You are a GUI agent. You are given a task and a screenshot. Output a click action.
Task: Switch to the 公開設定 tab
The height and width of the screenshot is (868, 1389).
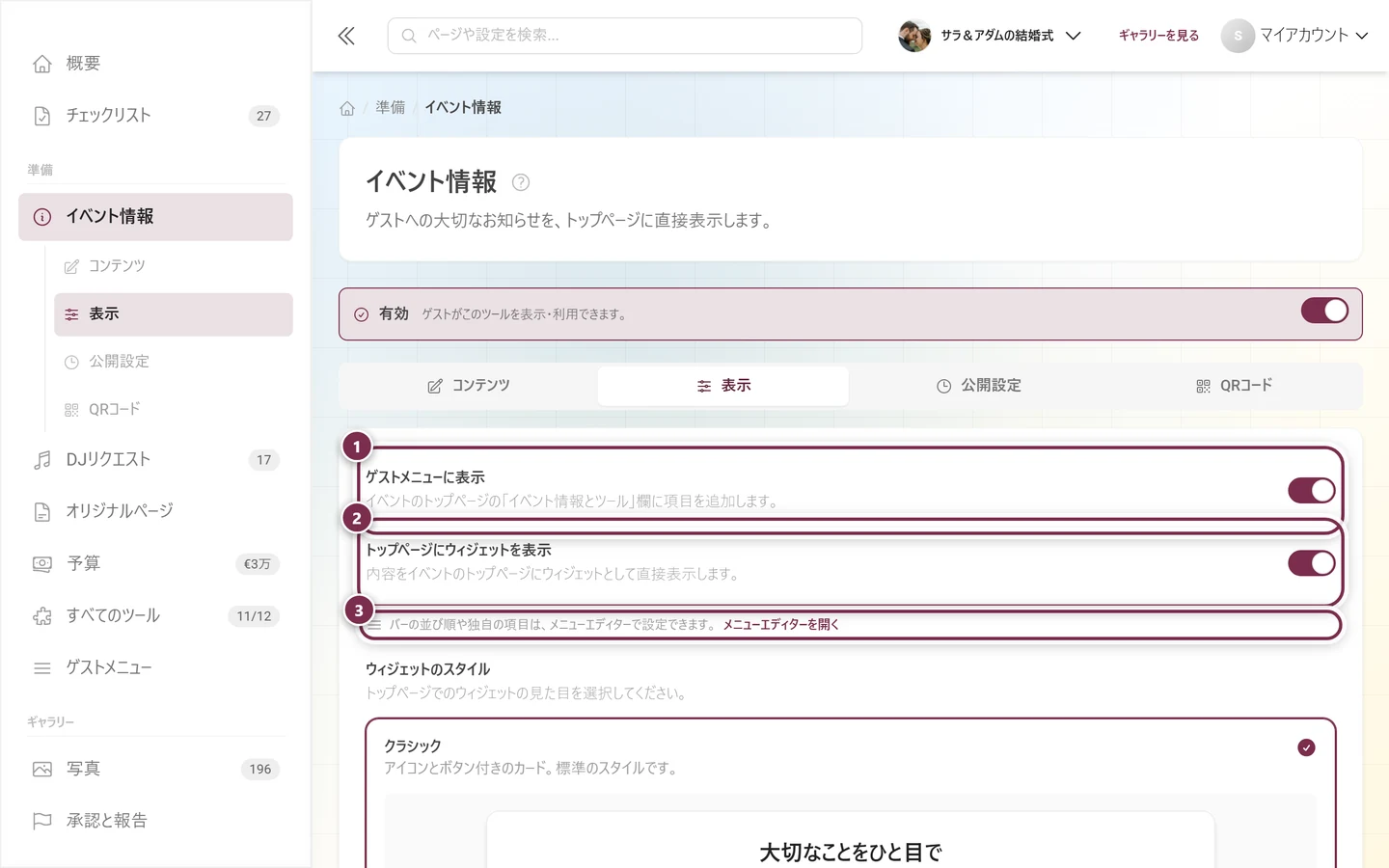point(978,386)
